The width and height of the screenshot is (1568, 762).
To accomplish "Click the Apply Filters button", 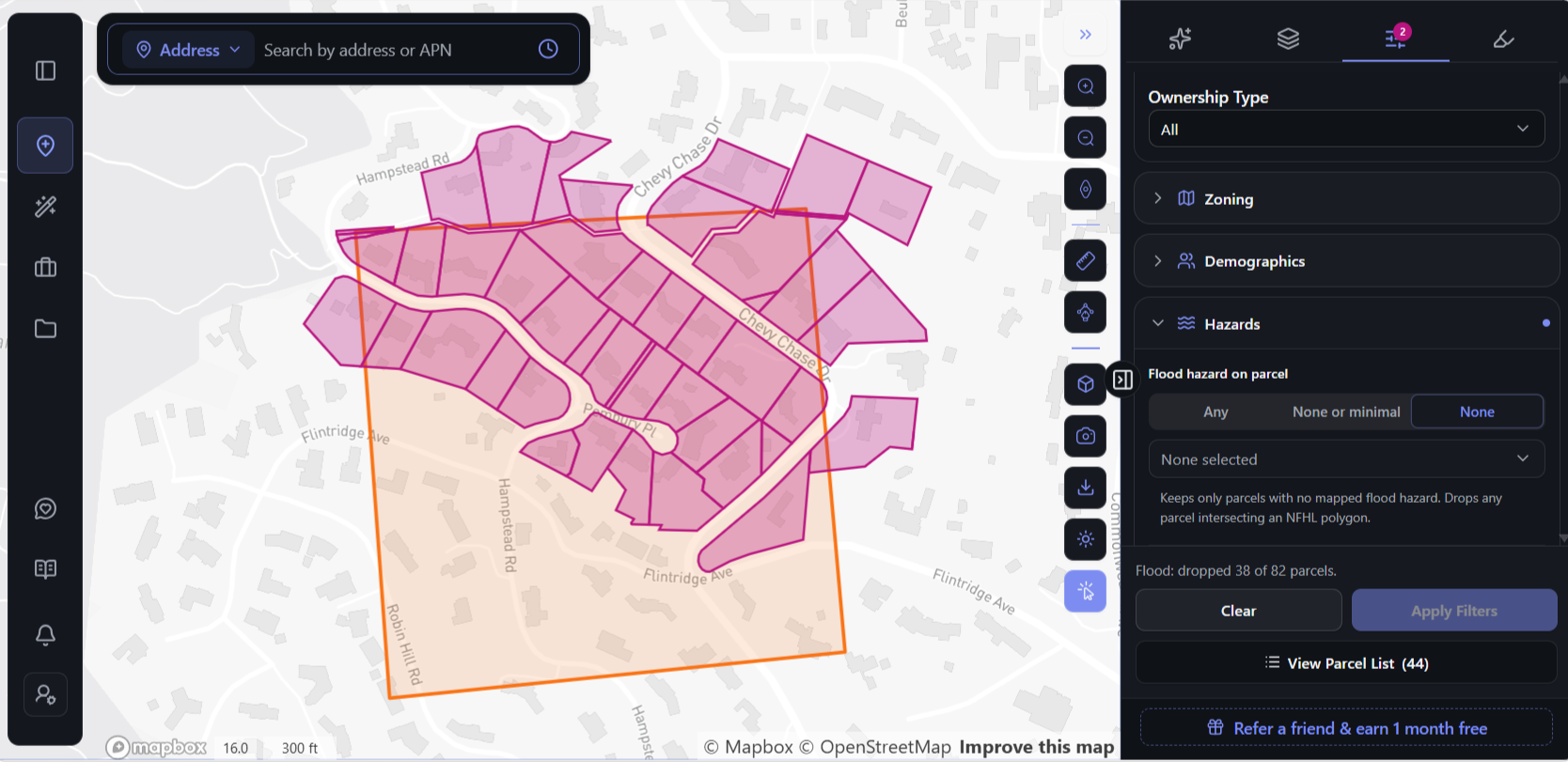I will 1454,611.
